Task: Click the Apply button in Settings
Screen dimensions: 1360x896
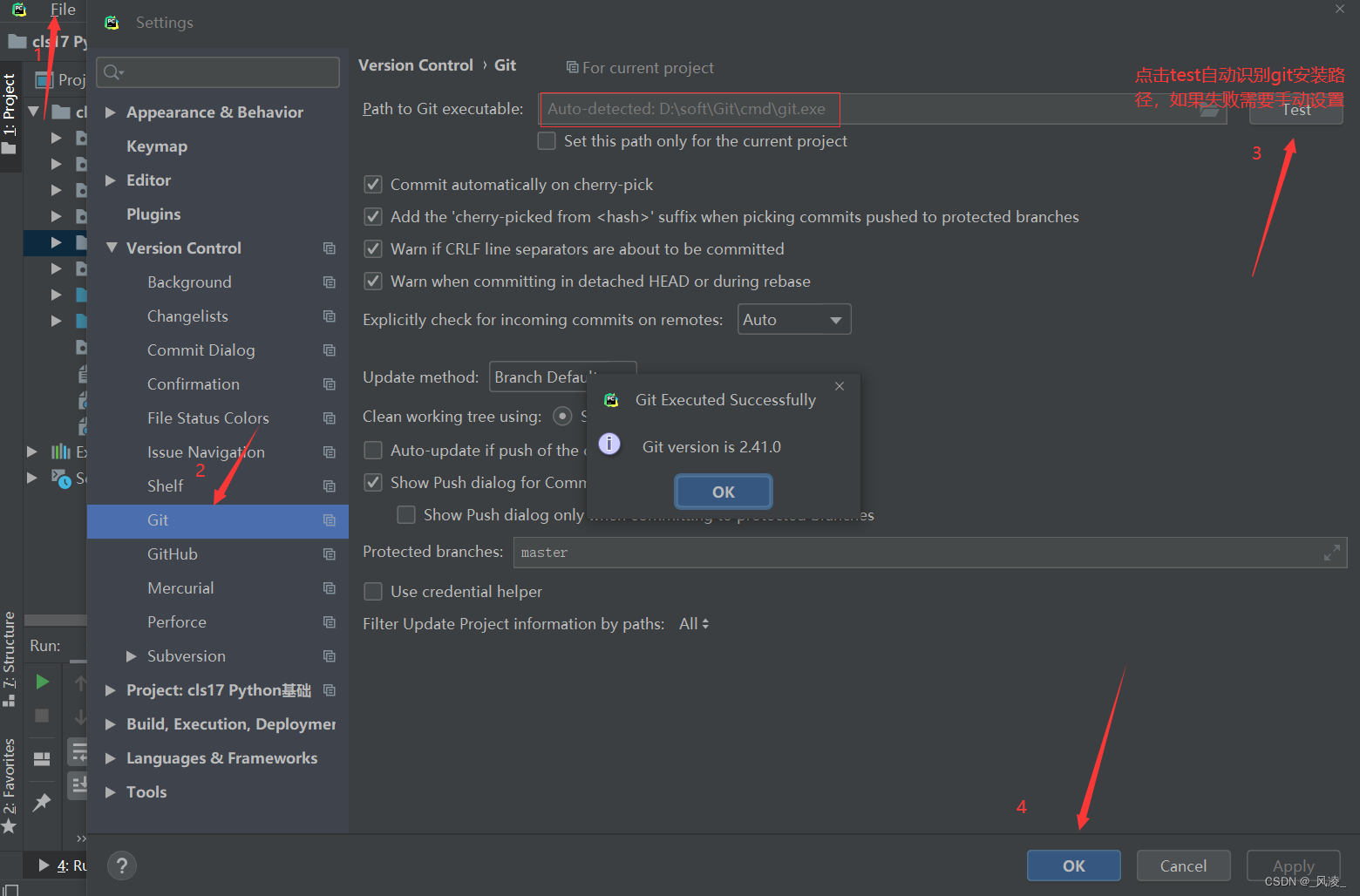Action: tap(1294, 866)
